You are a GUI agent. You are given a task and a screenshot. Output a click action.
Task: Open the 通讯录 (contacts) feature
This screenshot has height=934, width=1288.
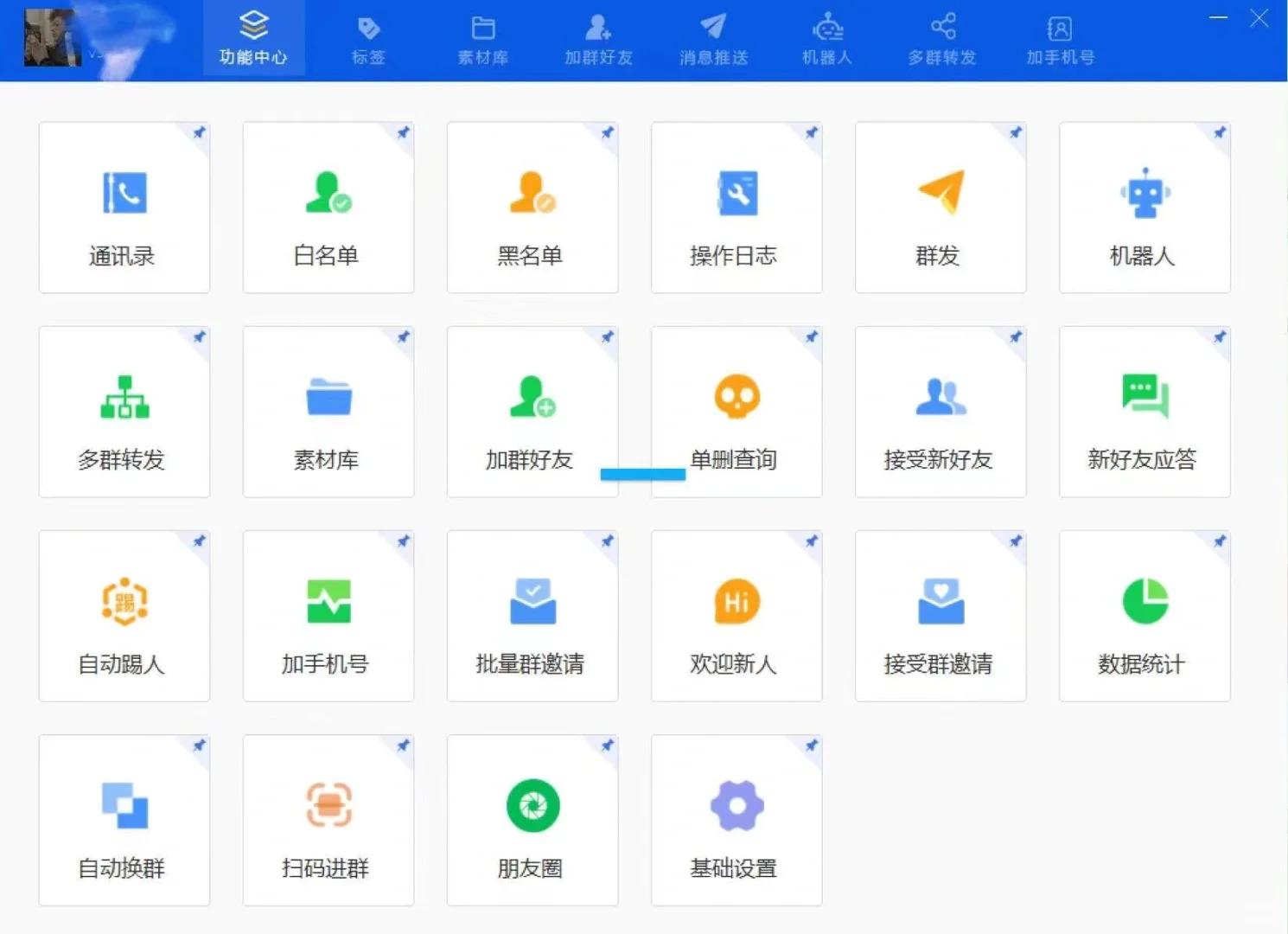[x=124, y=208]
